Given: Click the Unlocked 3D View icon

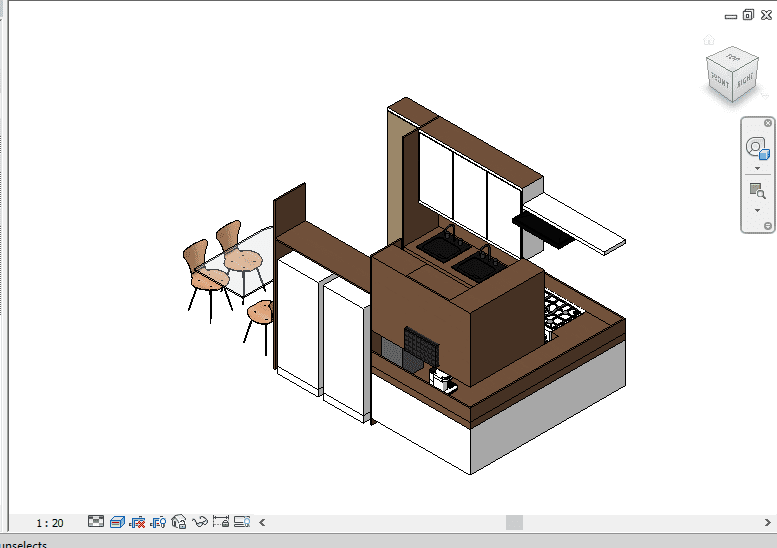Looking at the screenshot, I should click(180, 522).
